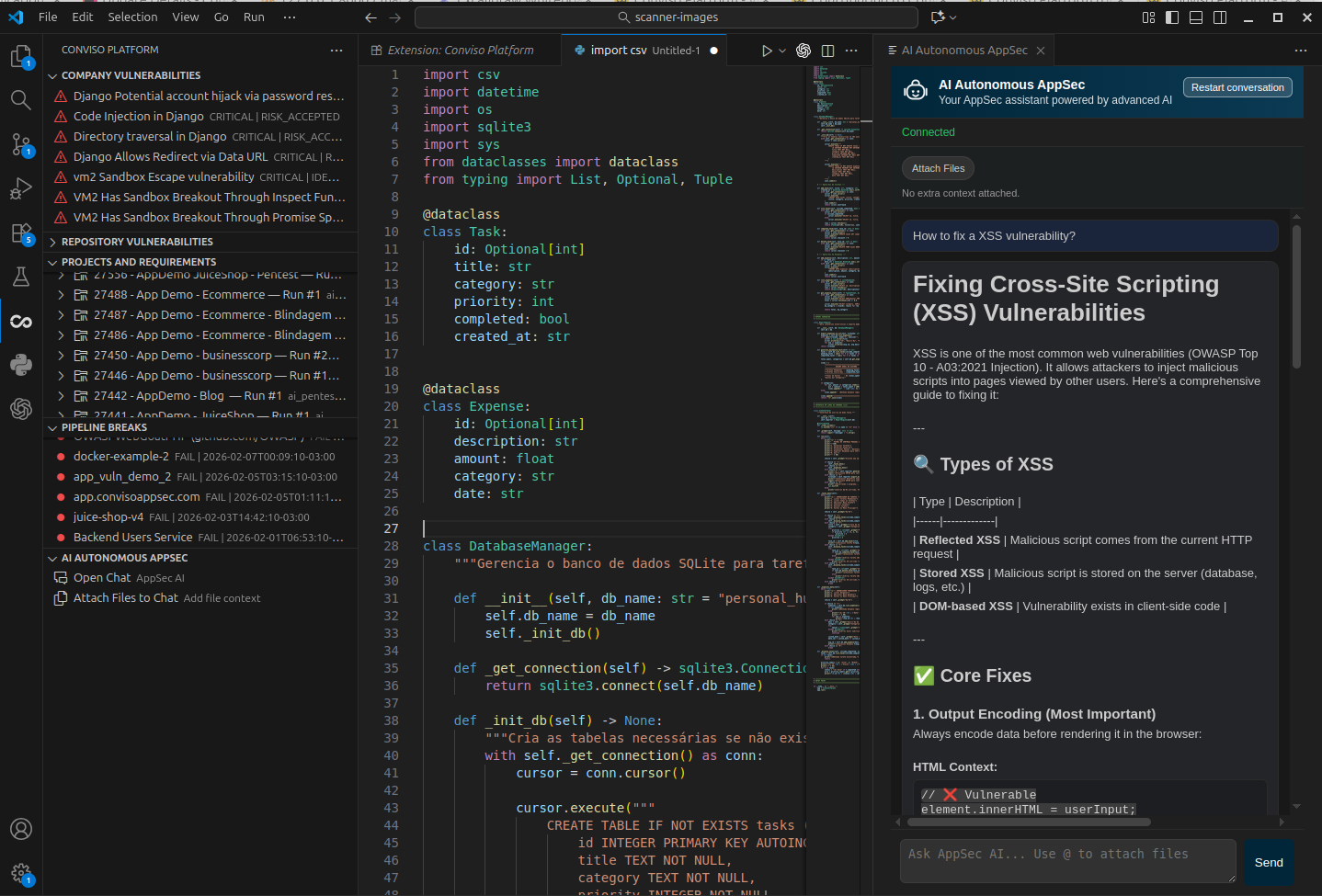Select Code Injection in Django vulnerability
1322x896 pixels.
pos(199,117)
